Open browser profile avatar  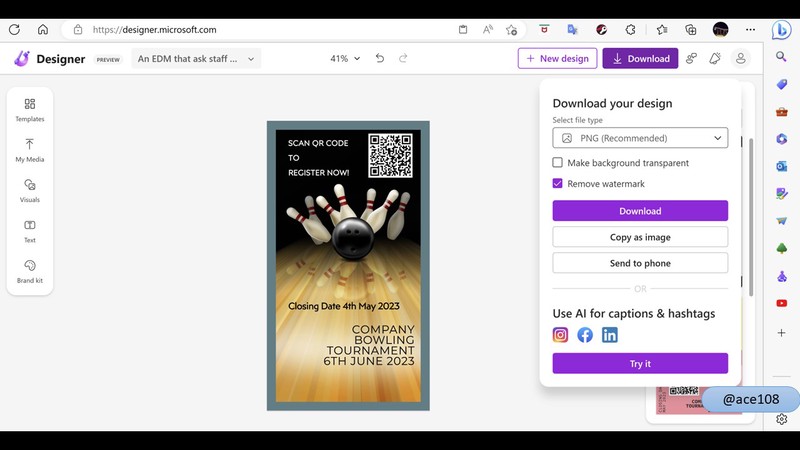pyautogui.click(x=720, y=30)
